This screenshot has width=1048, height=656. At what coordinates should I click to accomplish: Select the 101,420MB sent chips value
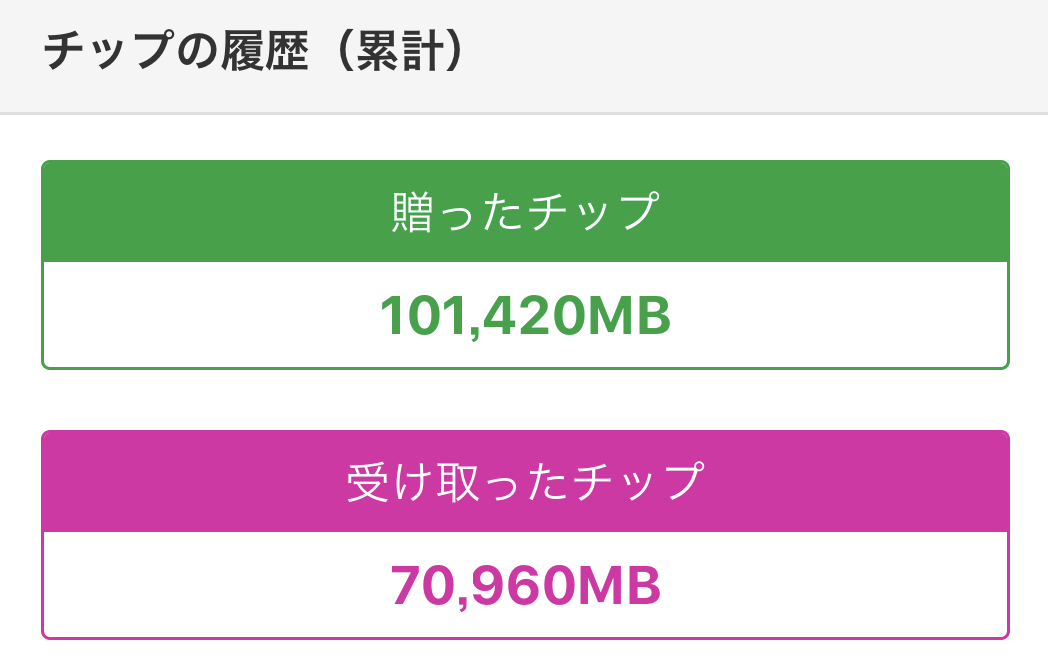click(x=525, y=316)
